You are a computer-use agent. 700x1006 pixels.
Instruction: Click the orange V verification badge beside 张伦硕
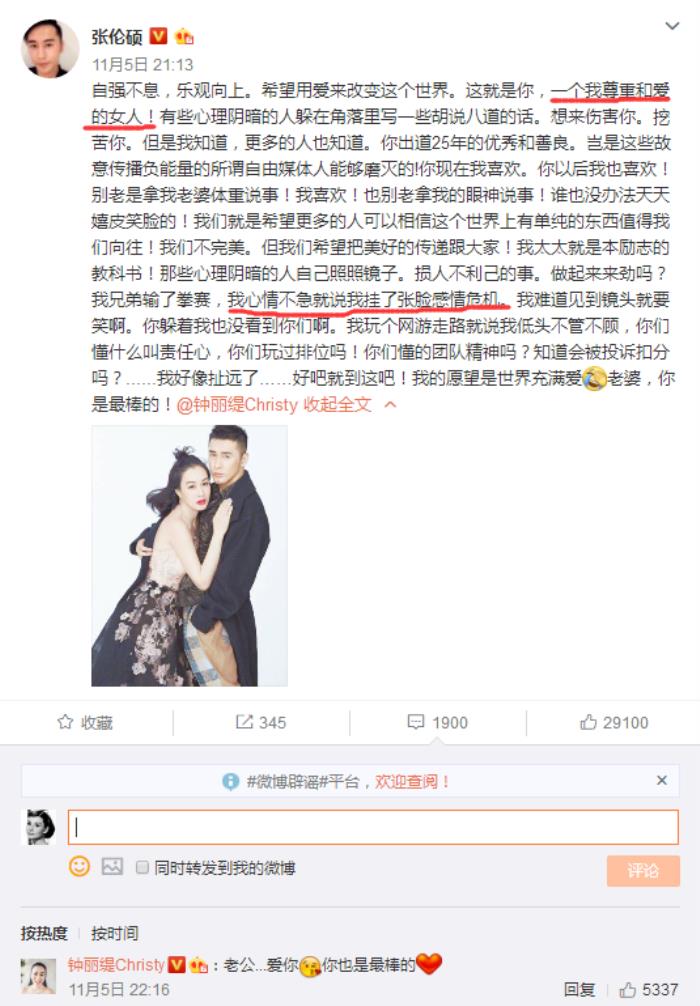[158, 36]
